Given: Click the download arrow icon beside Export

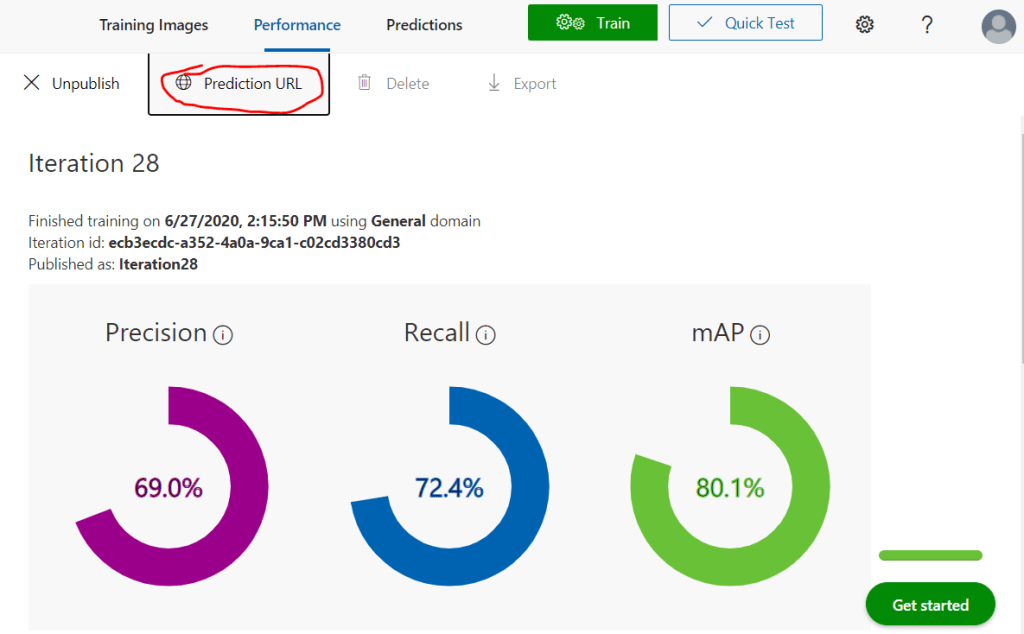Looking at the screenshot, I should pyautogui.click(x=494, y=83).
